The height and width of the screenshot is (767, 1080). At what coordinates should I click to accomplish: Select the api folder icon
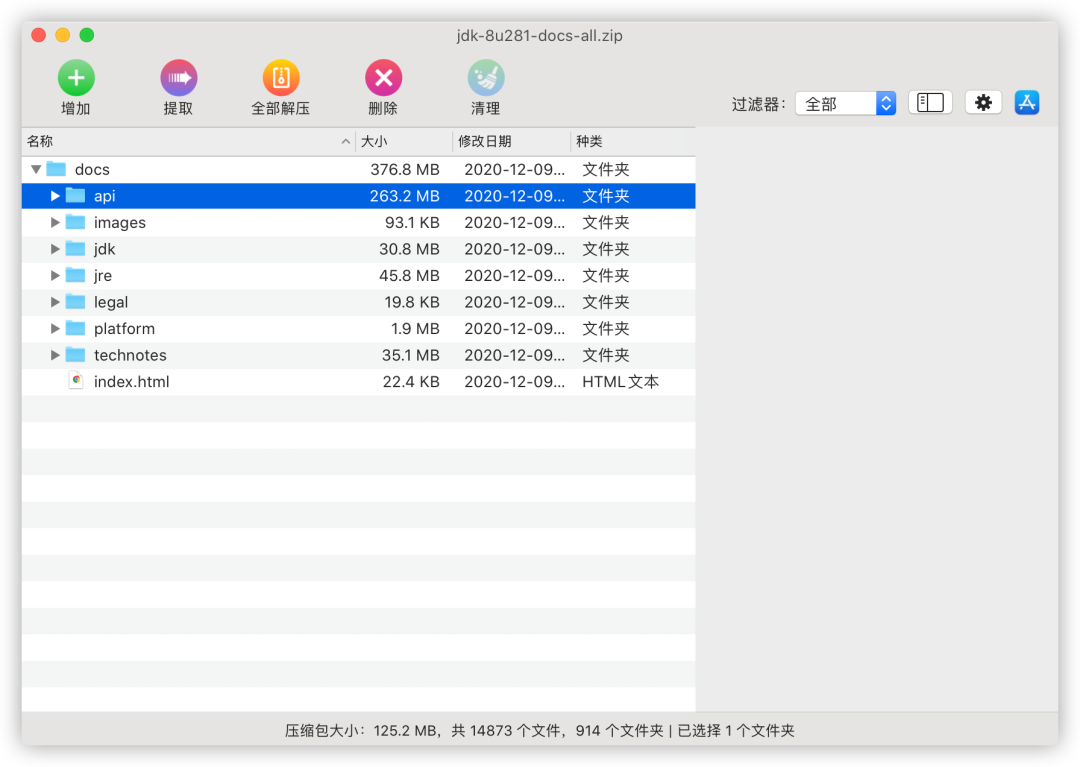click(75, 196)
